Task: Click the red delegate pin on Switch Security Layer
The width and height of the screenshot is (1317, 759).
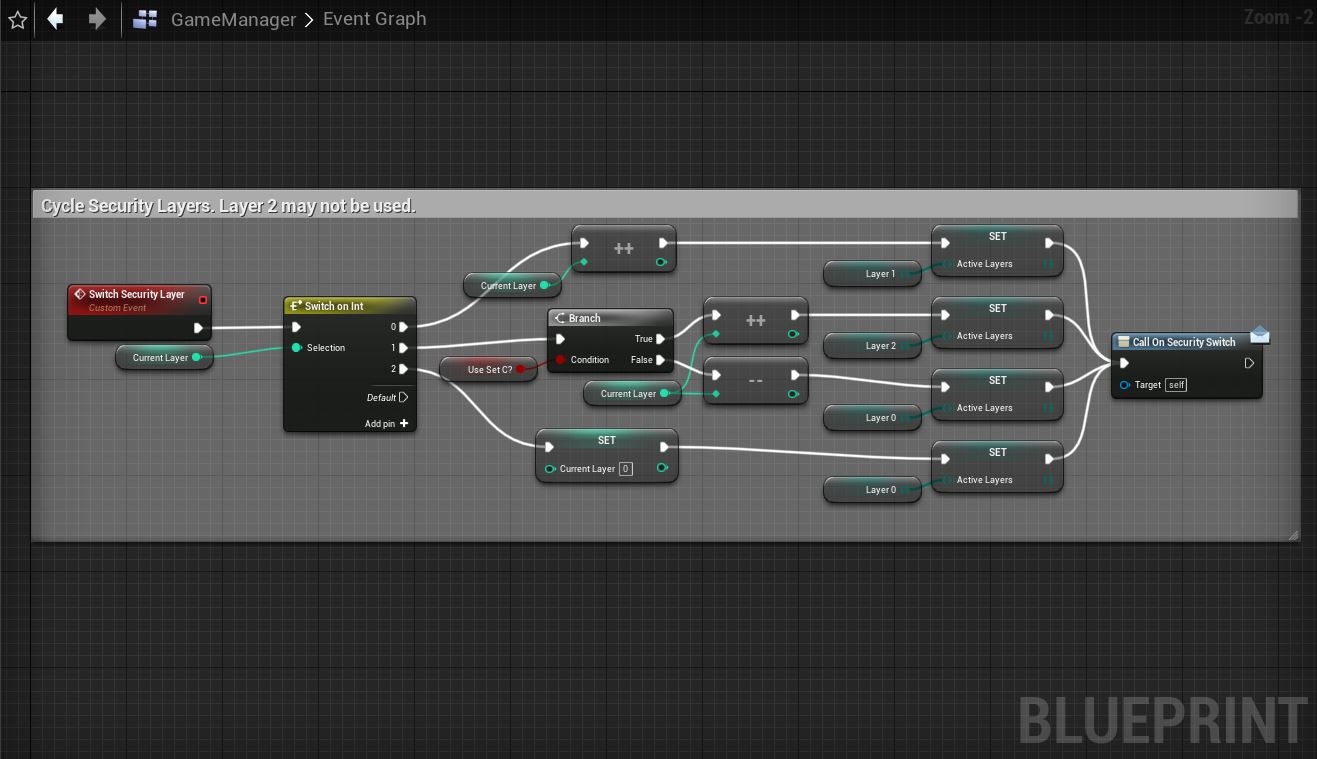Action: [x=203, y=300]
